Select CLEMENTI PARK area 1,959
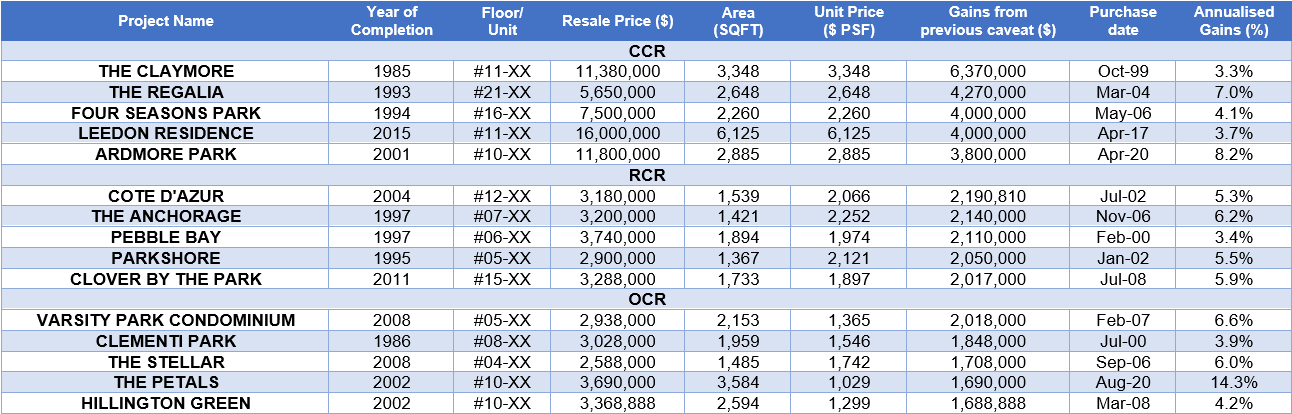The height and width of the screenshot is (414, 1292). coord(739,341)
